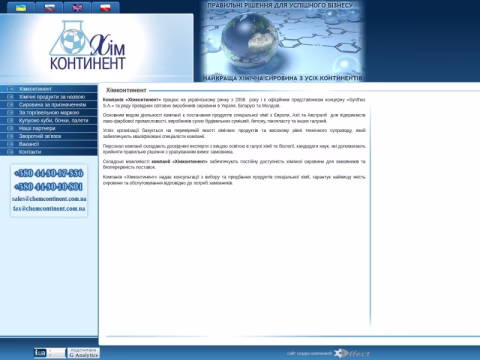Switch site language via Ukrainian flag
The height and width of the screenshot is (360, 480).
coord(21,7)
